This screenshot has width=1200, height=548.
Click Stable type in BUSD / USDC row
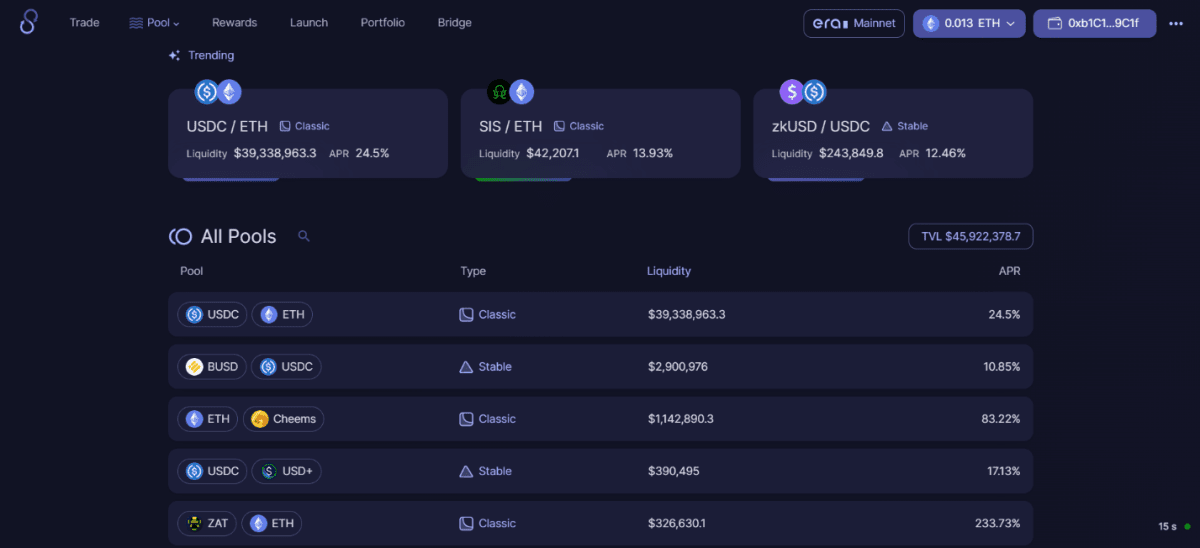click(x=485, y=367)
